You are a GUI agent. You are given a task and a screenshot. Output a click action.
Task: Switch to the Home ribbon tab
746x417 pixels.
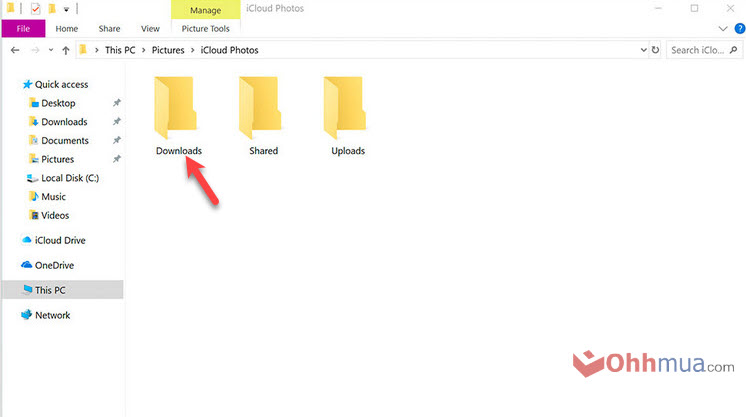click(x=67, y=29)
